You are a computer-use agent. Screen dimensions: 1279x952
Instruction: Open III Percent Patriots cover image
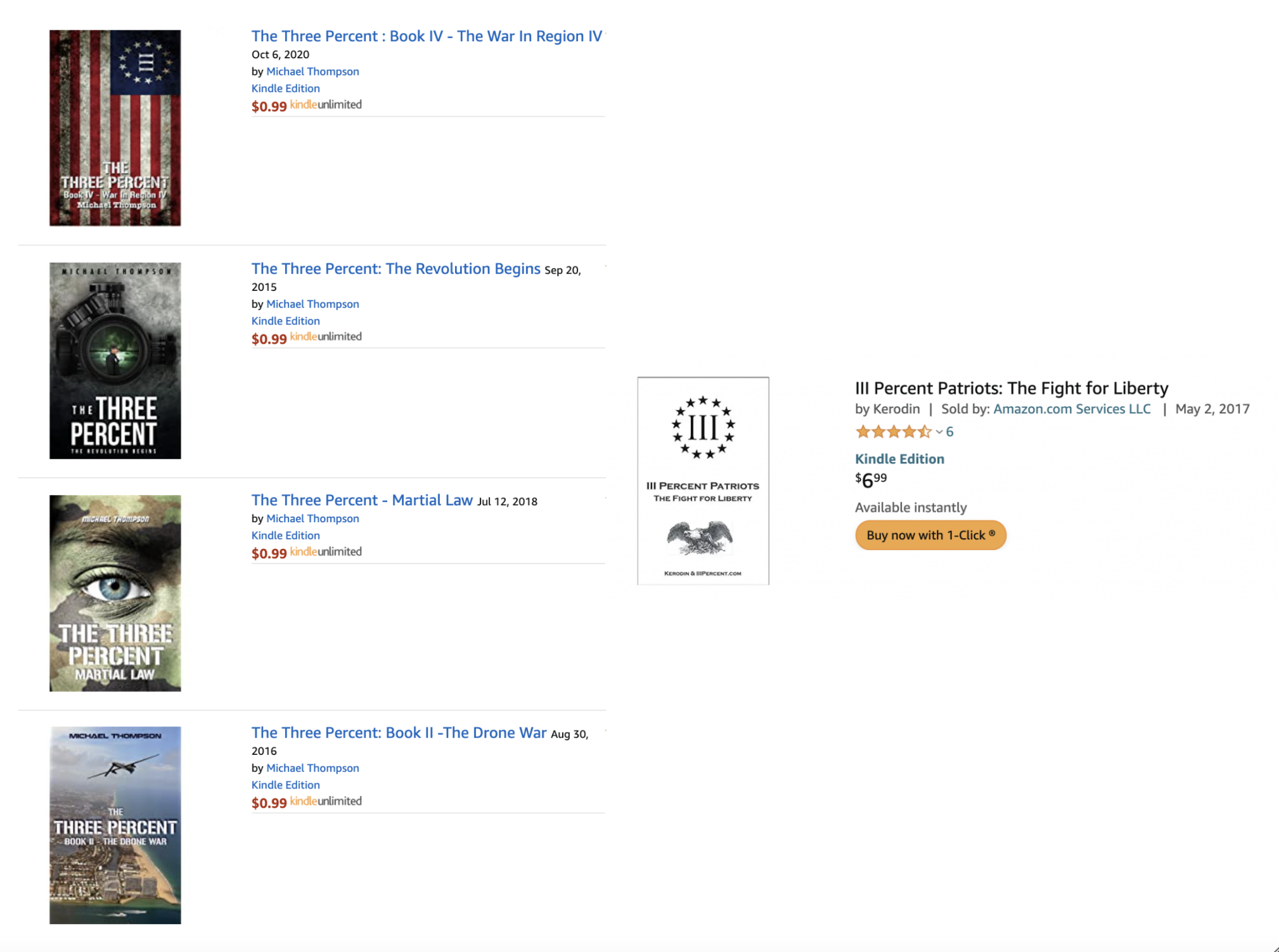tap(702, 480)
